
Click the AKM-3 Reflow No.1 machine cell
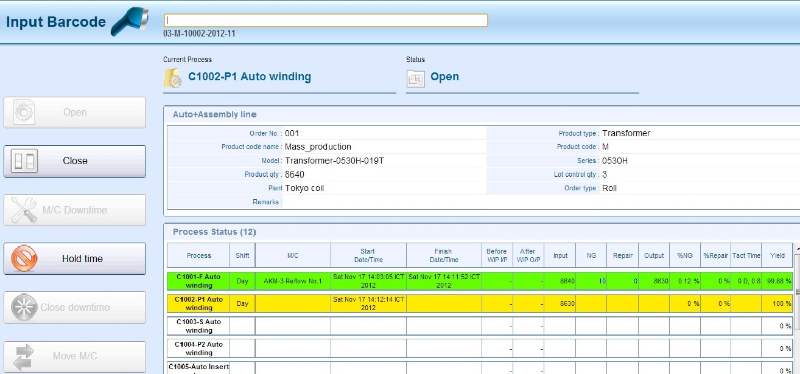[293, 281]
